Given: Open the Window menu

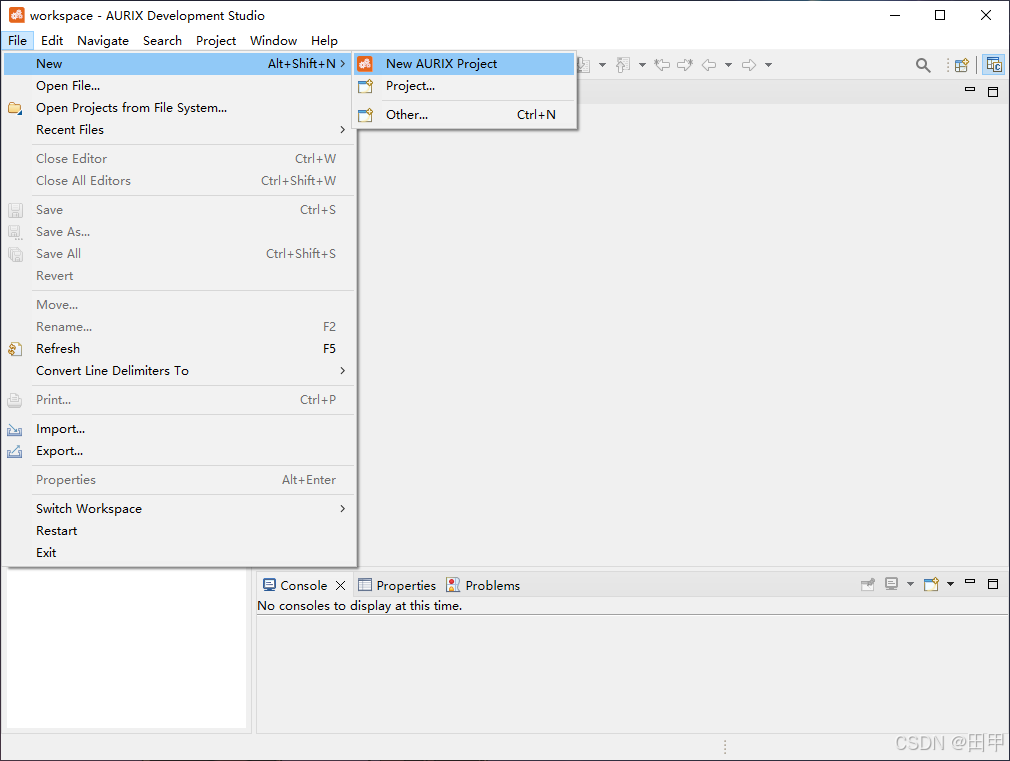Looking at the screenshot, I should click(274, 41).
